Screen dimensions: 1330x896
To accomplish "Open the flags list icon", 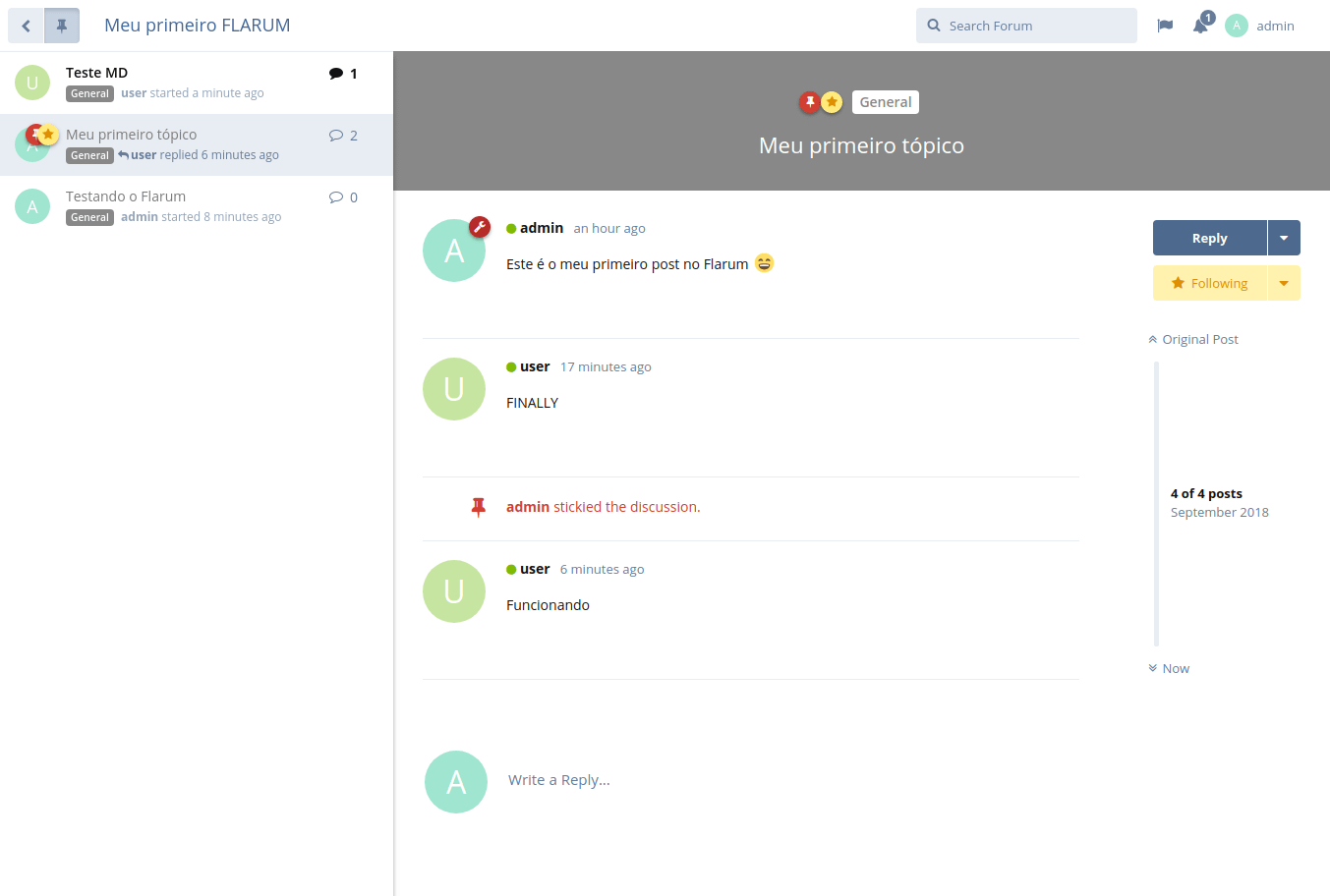I will (x=1165, y=26).
